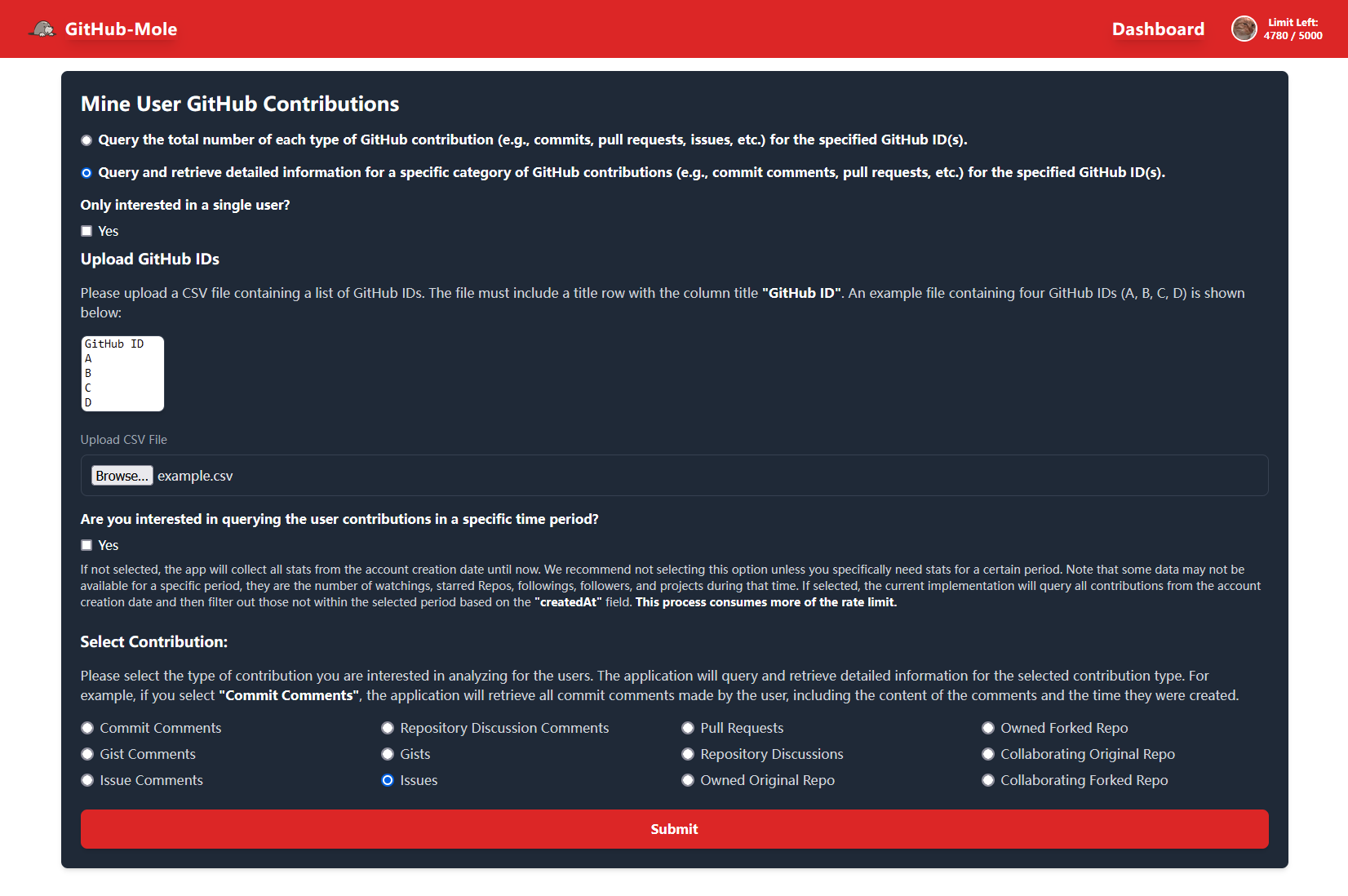Click Browse to upload a CSV file

pos(122,476)
